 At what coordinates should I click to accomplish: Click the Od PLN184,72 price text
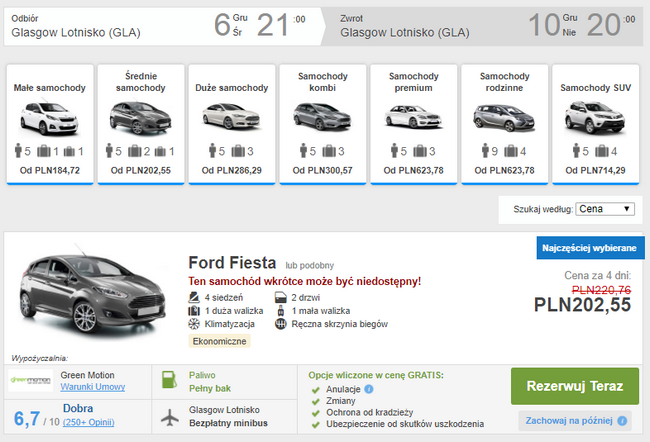[50, 170]
